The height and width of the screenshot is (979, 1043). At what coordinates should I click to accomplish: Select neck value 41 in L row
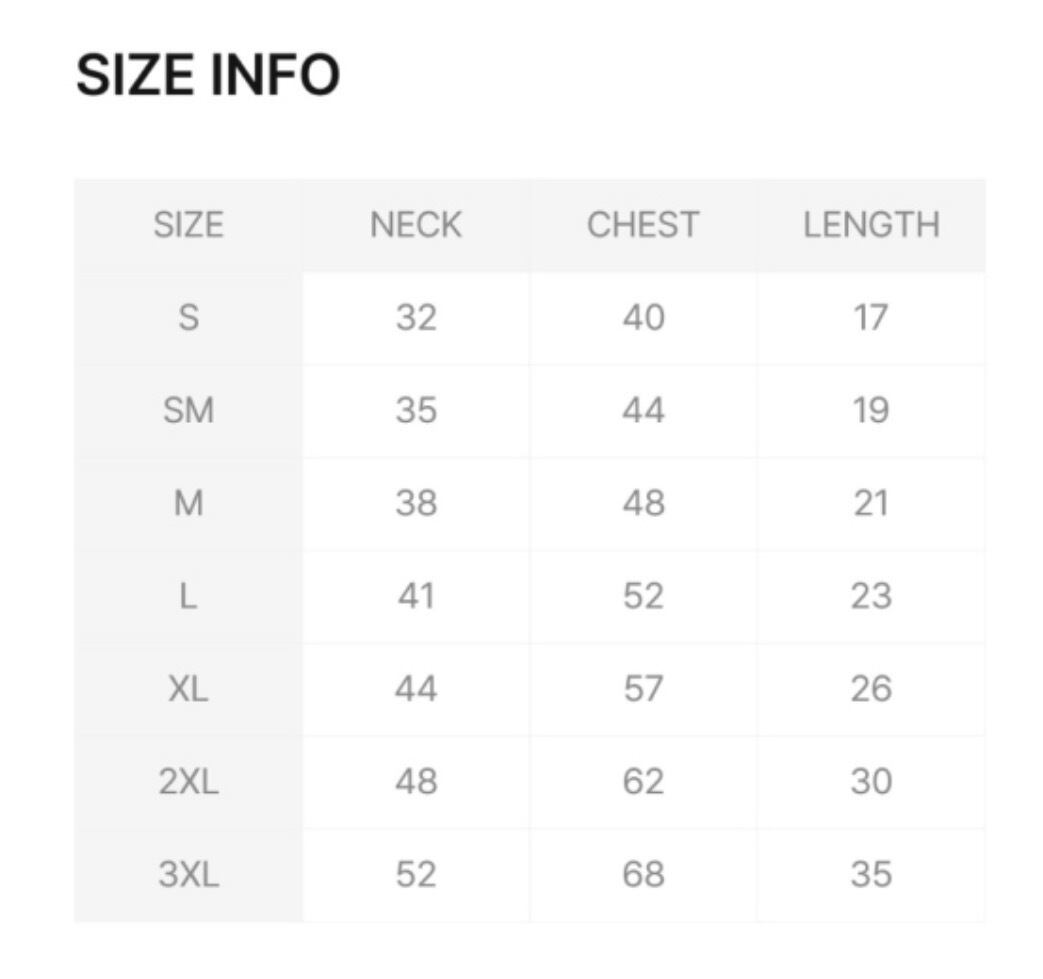[x=415, y=596]
